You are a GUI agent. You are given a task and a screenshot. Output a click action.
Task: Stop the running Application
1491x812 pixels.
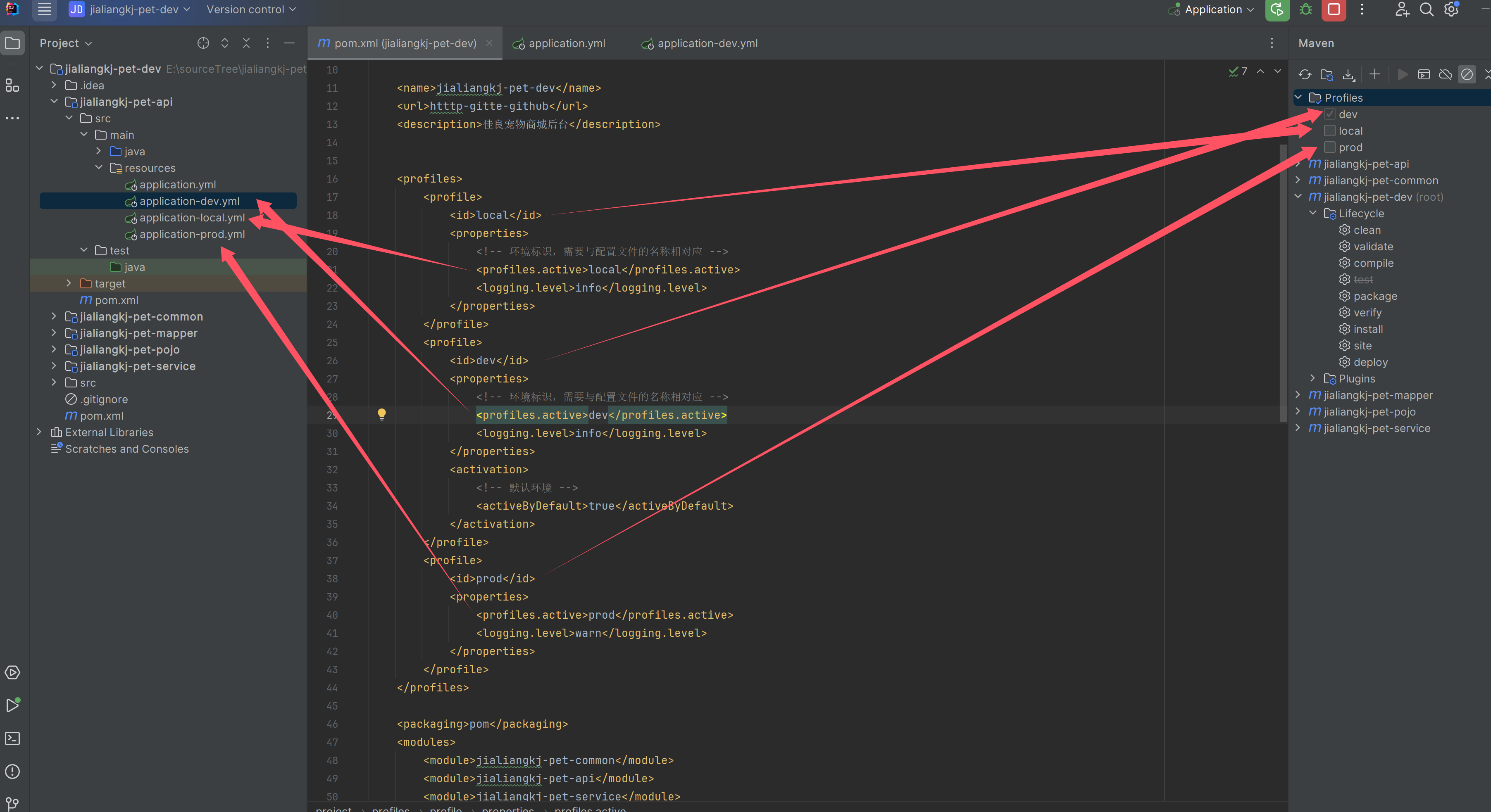tap(1334, 10)
